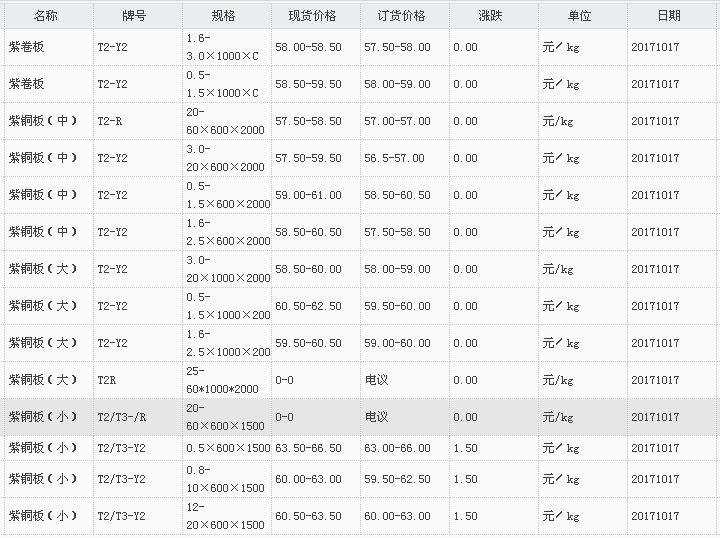
Task: Select the 25-60*1000*2000 specification cell
Action: pyautogui.click(x=222, y=380)
